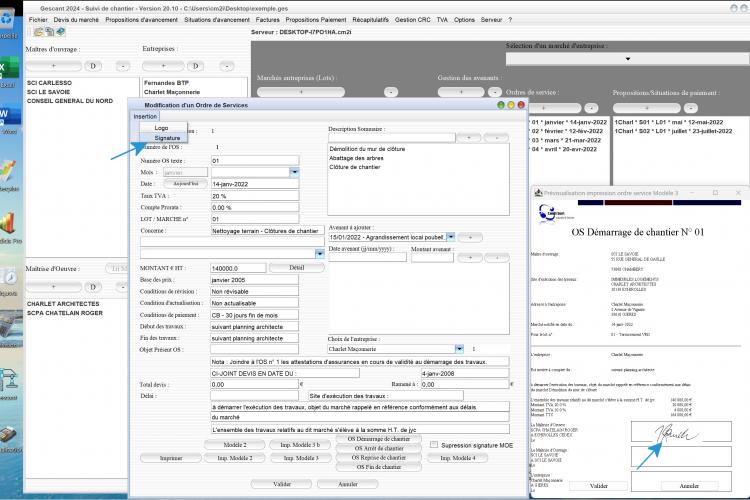This screenshot has width=750, height=500.
Task: Open the Gestion CRC menu
Action: pos(412,20)
